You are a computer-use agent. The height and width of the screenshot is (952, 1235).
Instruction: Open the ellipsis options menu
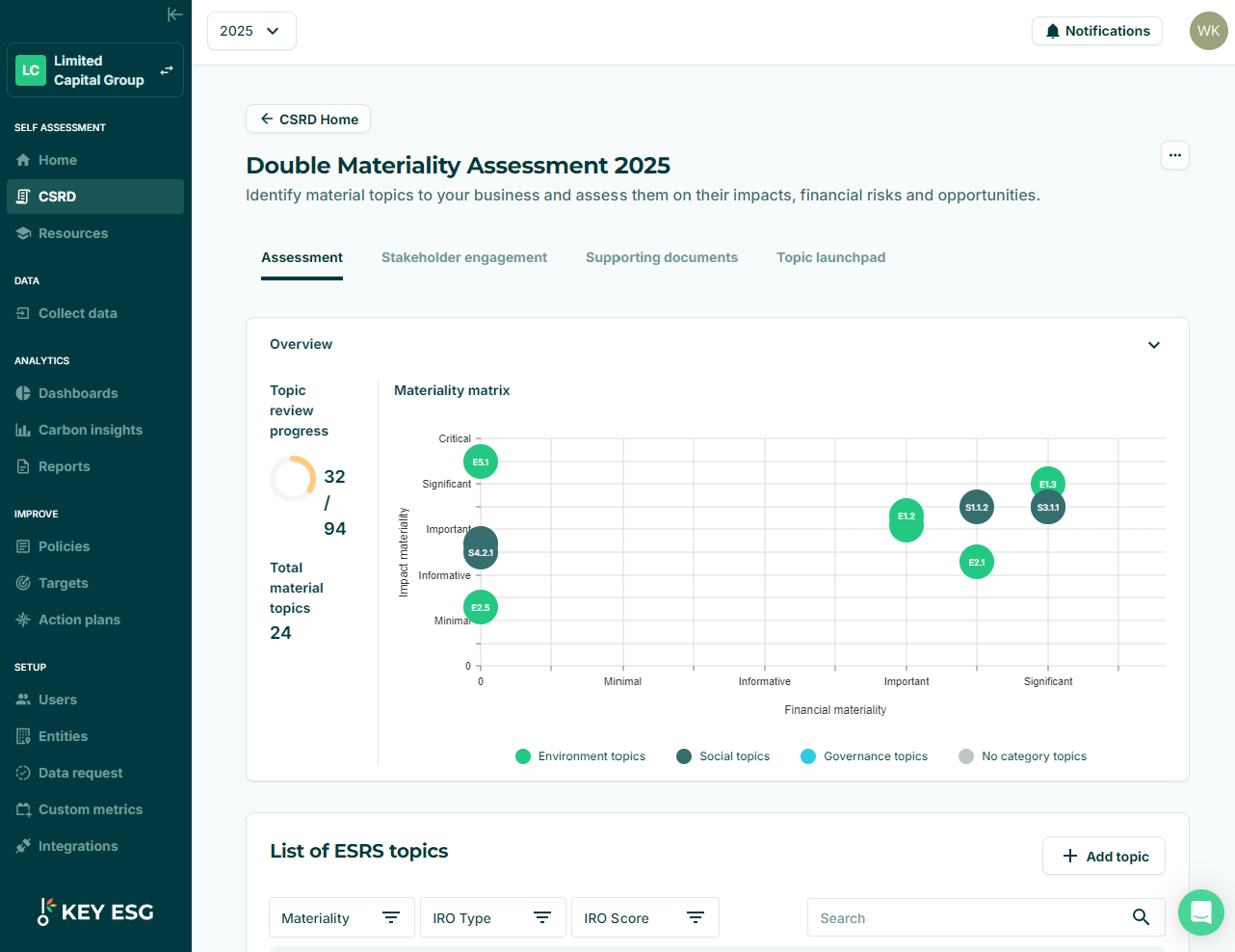(x=1174, y=155)
